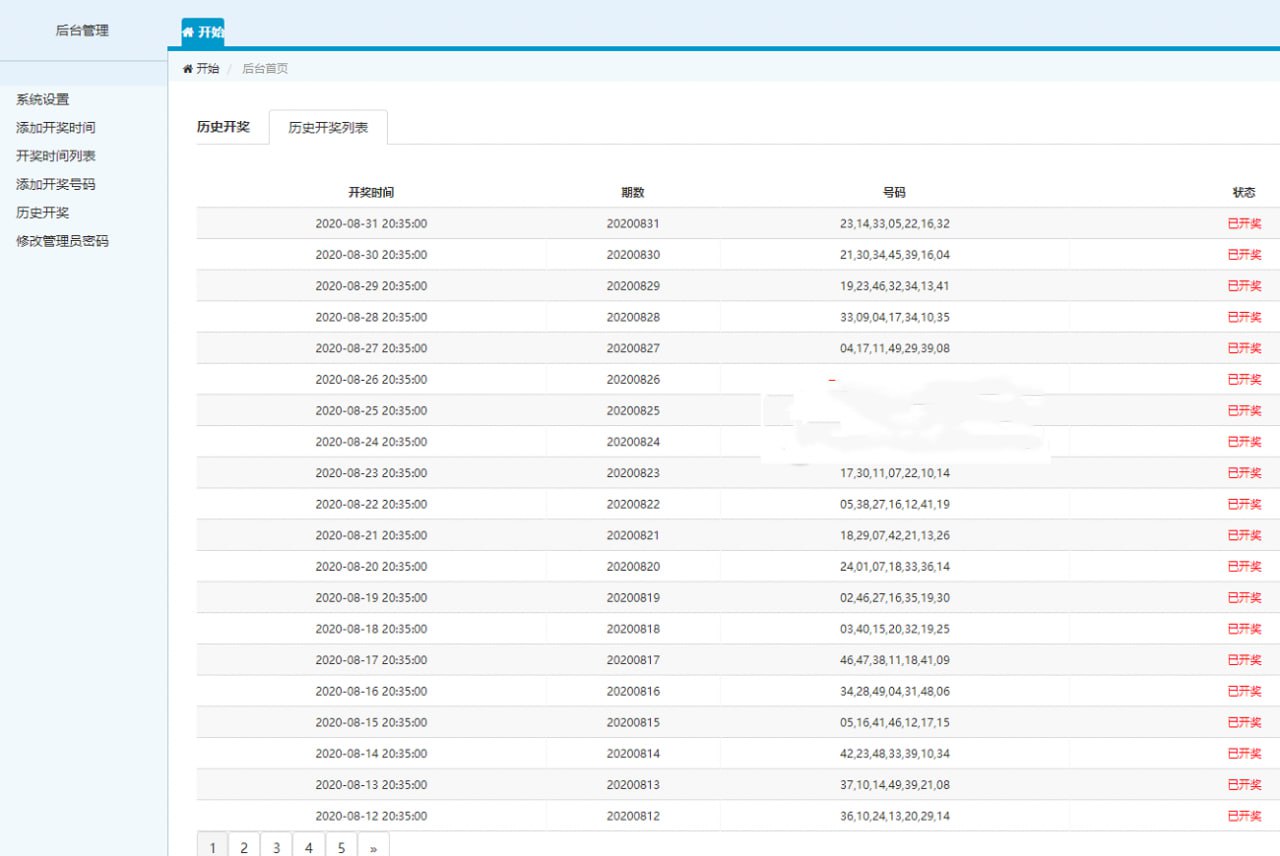This screenshot has width=1280, height=856.
Task: Go to 添加开奖号码 in the sidebar
Action: [56, 185]
